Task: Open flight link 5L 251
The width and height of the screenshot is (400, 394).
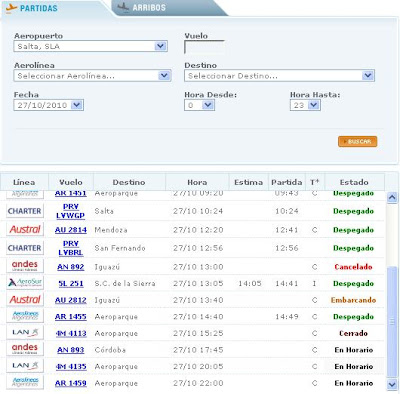Action: coord(71,283)
